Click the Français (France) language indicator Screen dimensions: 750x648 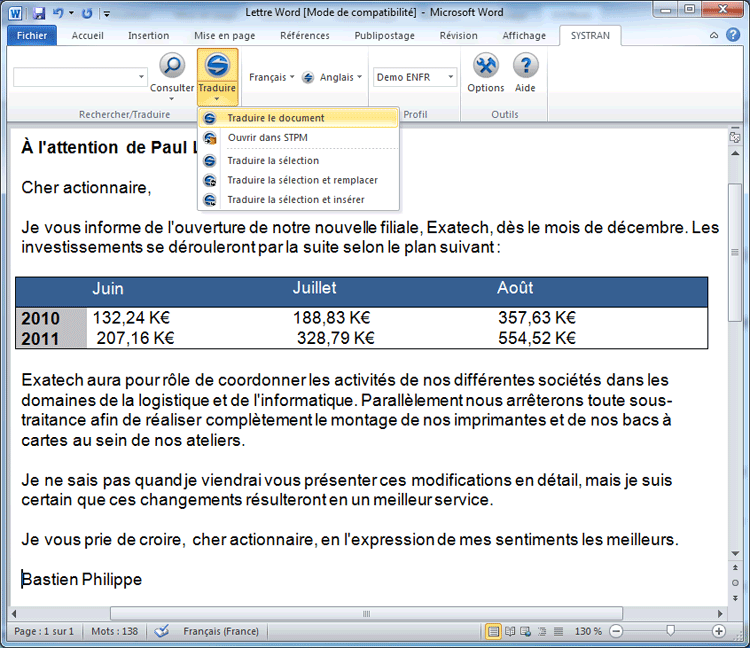(x=221, y=631)
